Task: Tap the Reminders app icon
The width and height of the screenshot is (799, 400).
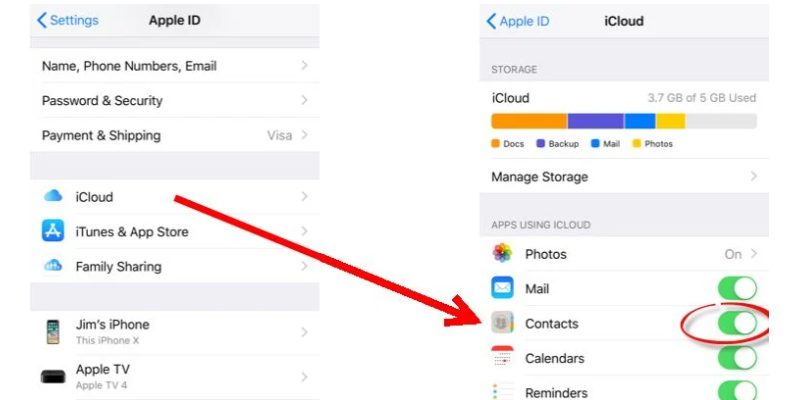Action: tap(502, 391)
